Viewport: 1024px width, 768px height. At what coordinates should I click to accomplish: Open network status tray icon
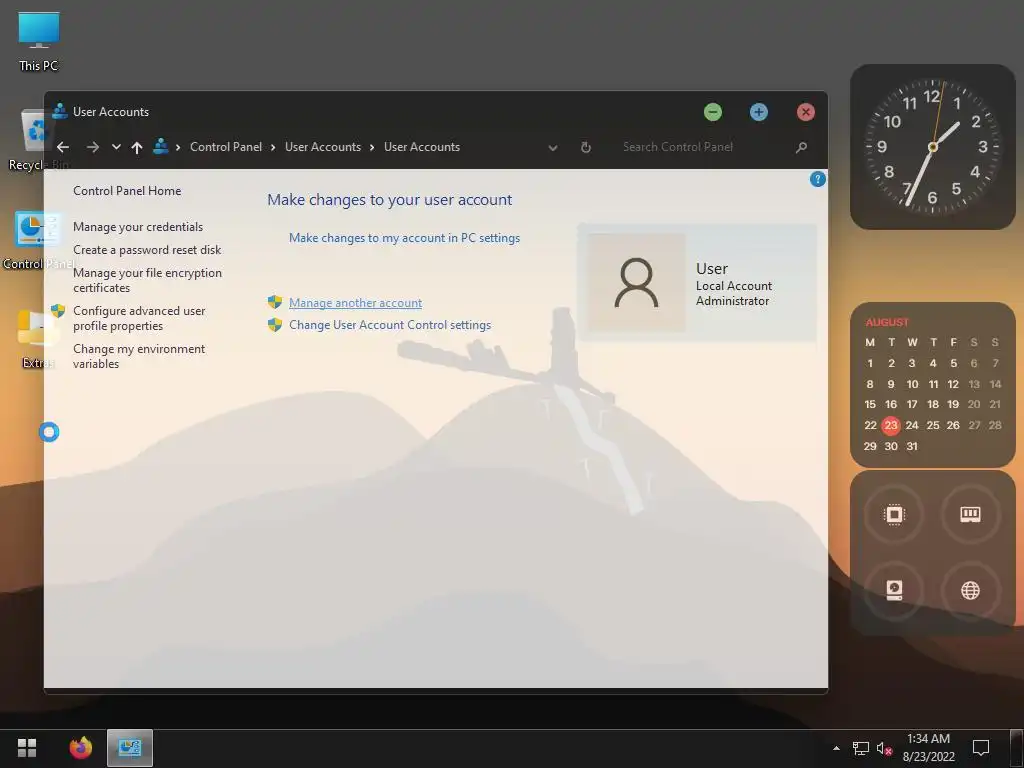861,748
